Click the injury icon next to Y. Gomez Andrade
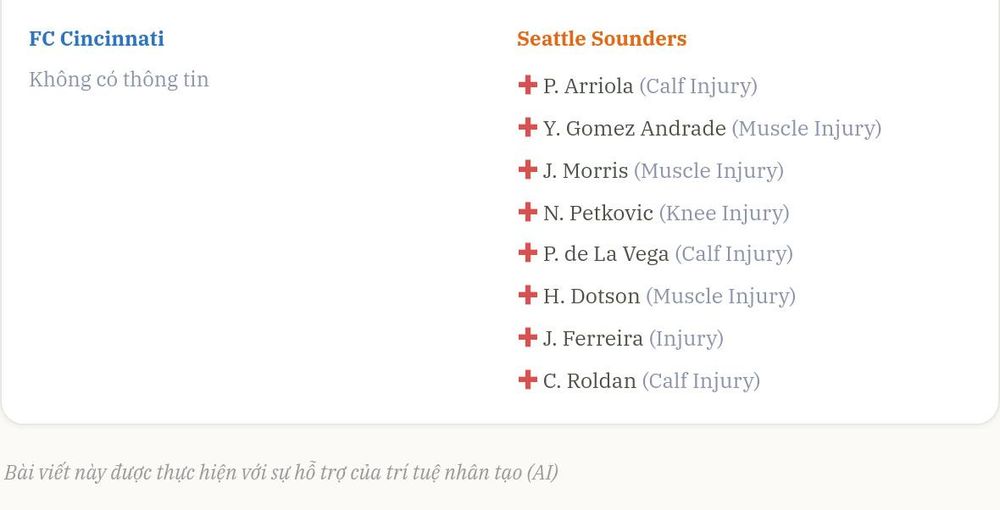The image size is (1000, 510). point(527,127)
